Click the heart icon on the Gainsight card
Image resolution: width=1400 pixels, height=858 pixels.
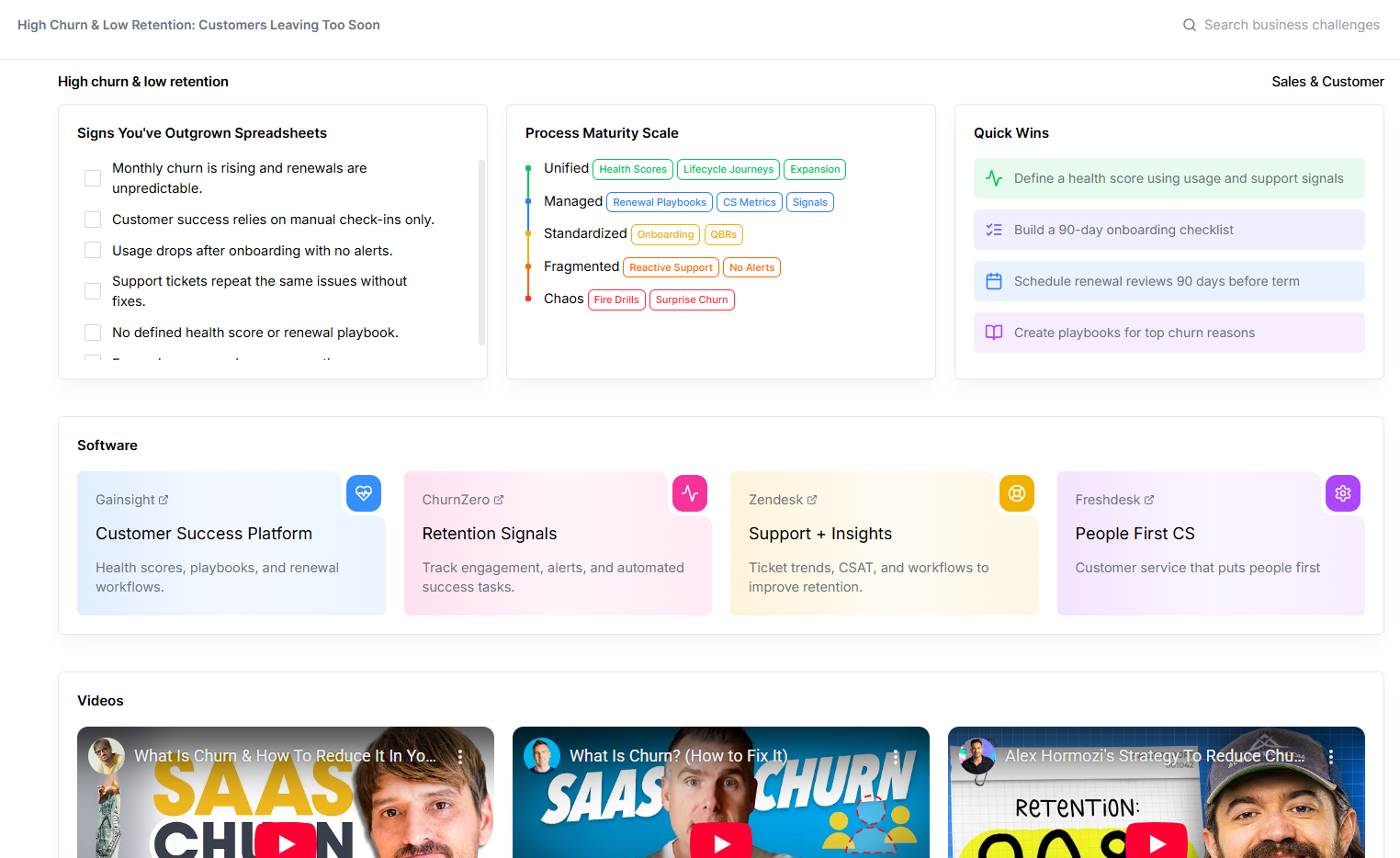[364, 493]
